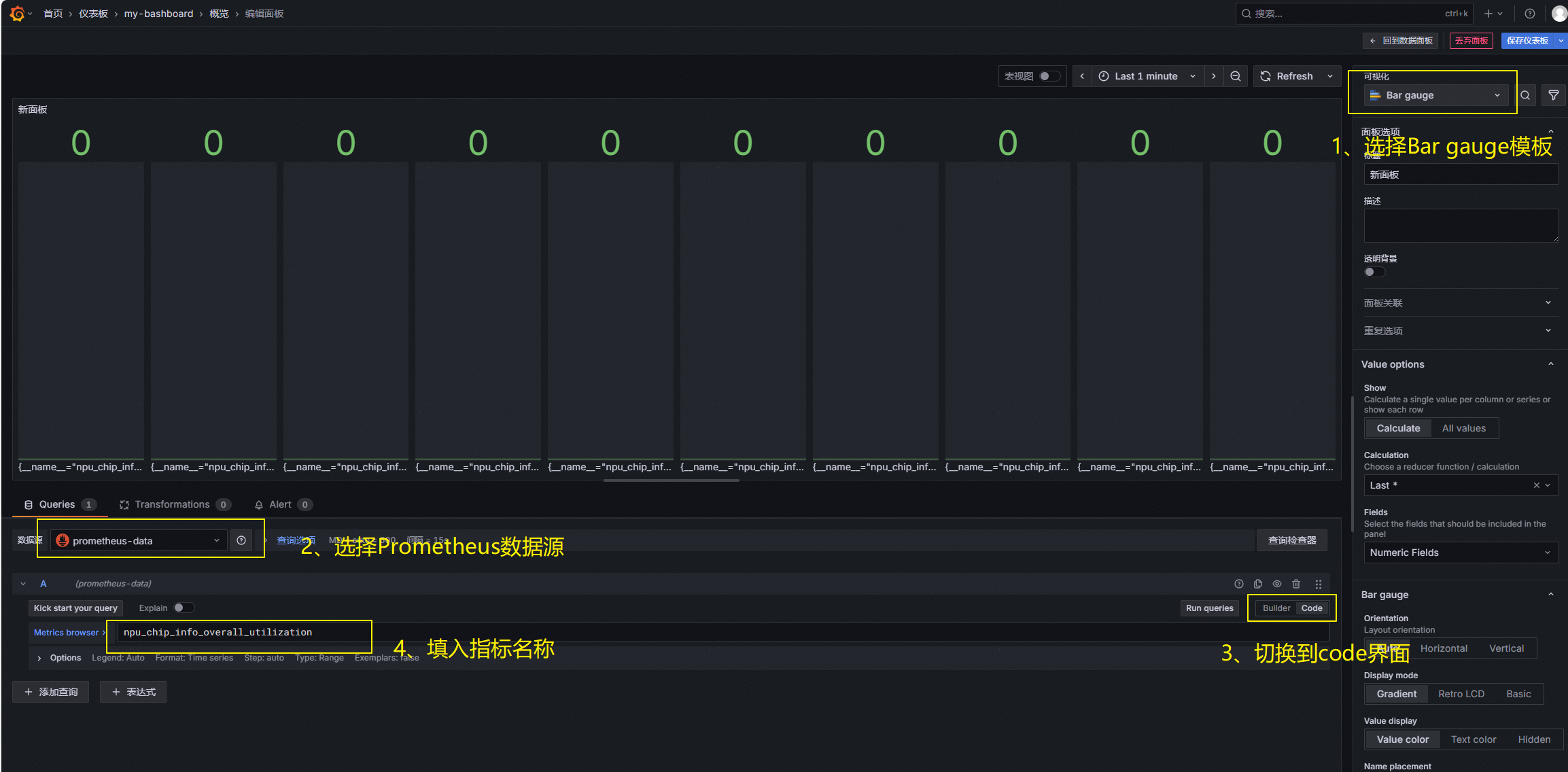
Task: Delete query A with trash icon
Action: [1296, 584]
